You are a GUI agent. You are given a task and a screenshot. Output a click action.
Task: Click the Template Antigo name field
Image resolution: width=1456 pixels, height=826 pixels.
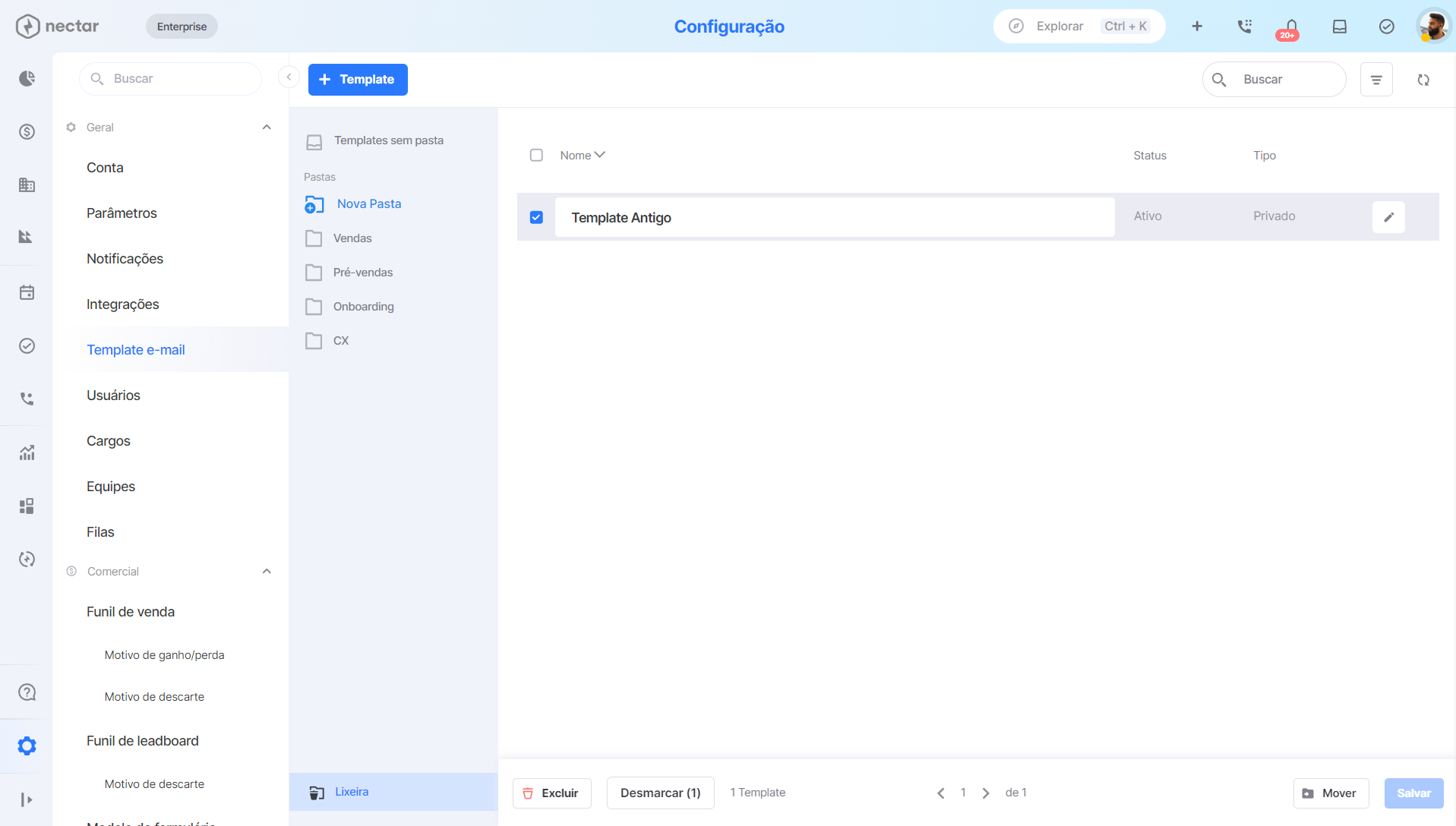pyautogui.click(x=835, y=218)
